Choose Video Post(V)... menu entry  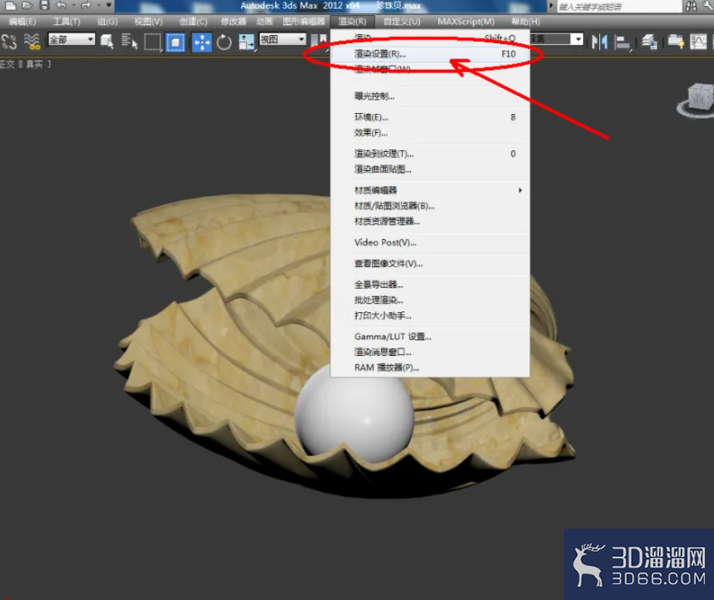tap(430, 243)
